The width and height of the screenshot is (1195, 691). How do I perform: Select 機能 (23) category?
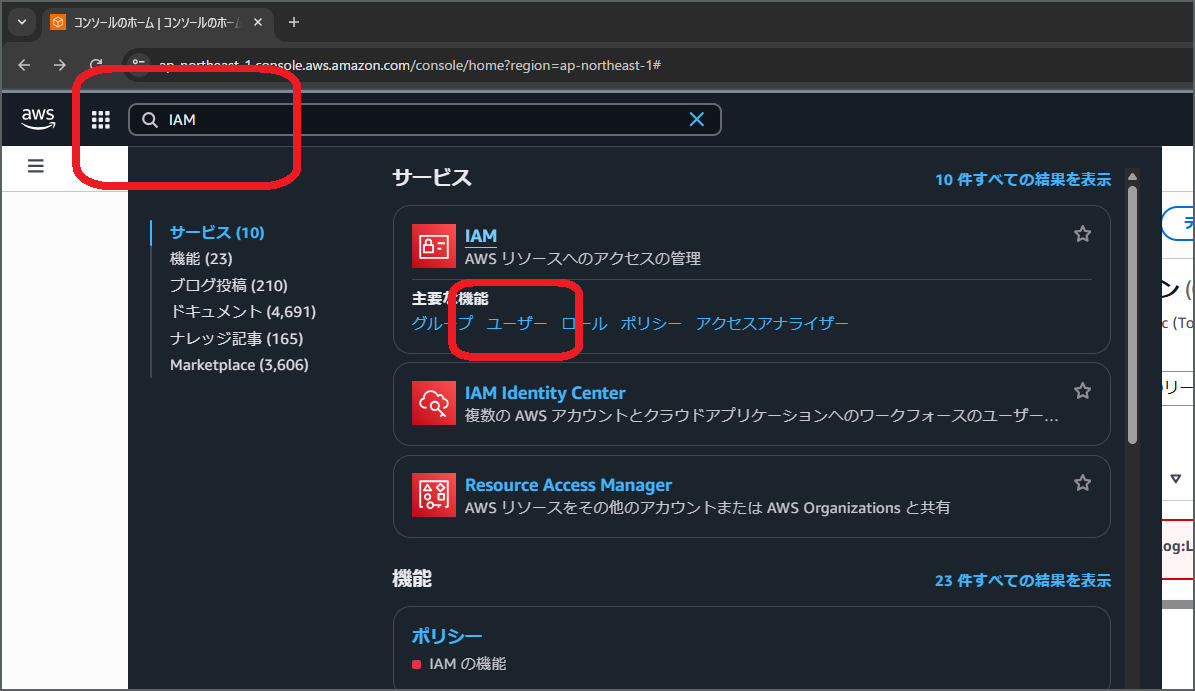(201, 259)
